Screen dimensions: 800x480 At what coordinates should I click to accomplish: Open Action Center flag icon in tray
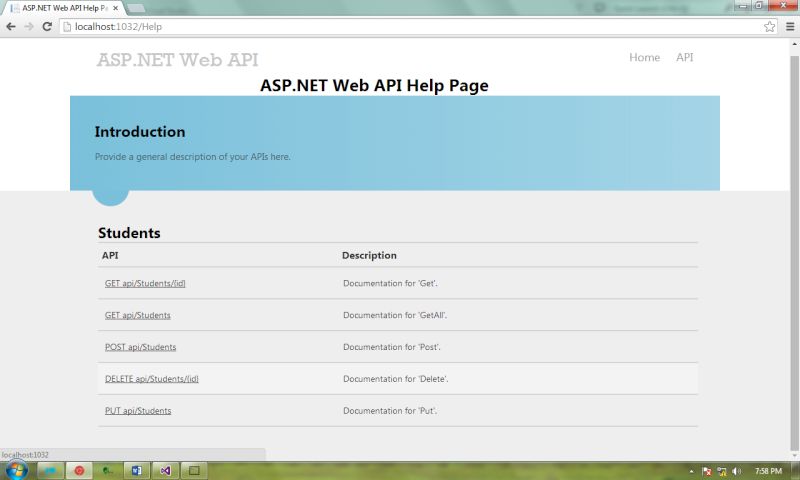point(707,471)
